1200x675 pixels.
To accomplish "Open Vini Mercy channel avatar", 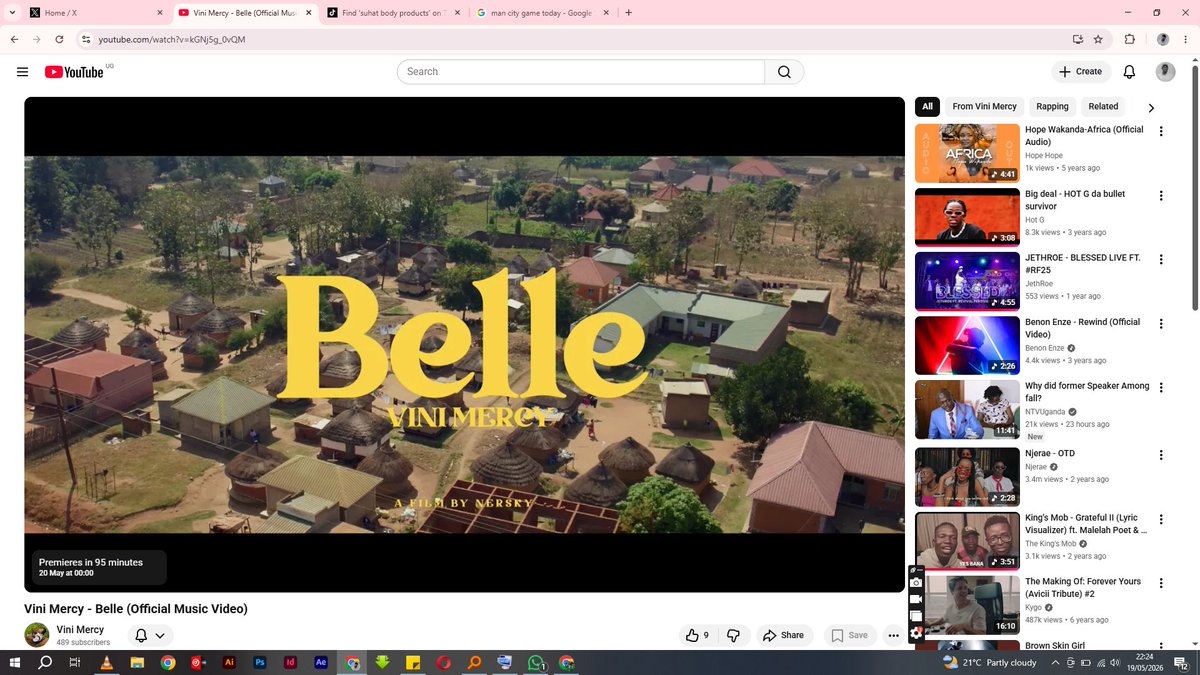I will [x=37, y=635].
